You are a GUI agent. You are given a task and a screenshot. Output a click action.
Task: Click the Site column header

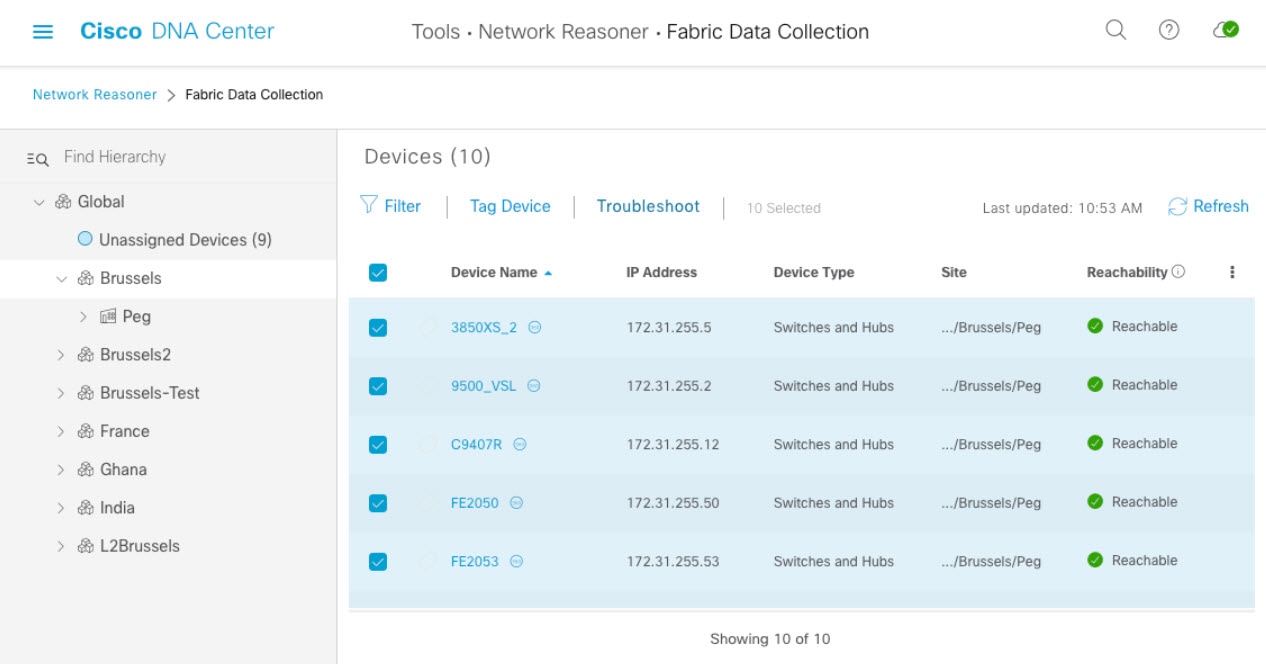tap(954, 272)
